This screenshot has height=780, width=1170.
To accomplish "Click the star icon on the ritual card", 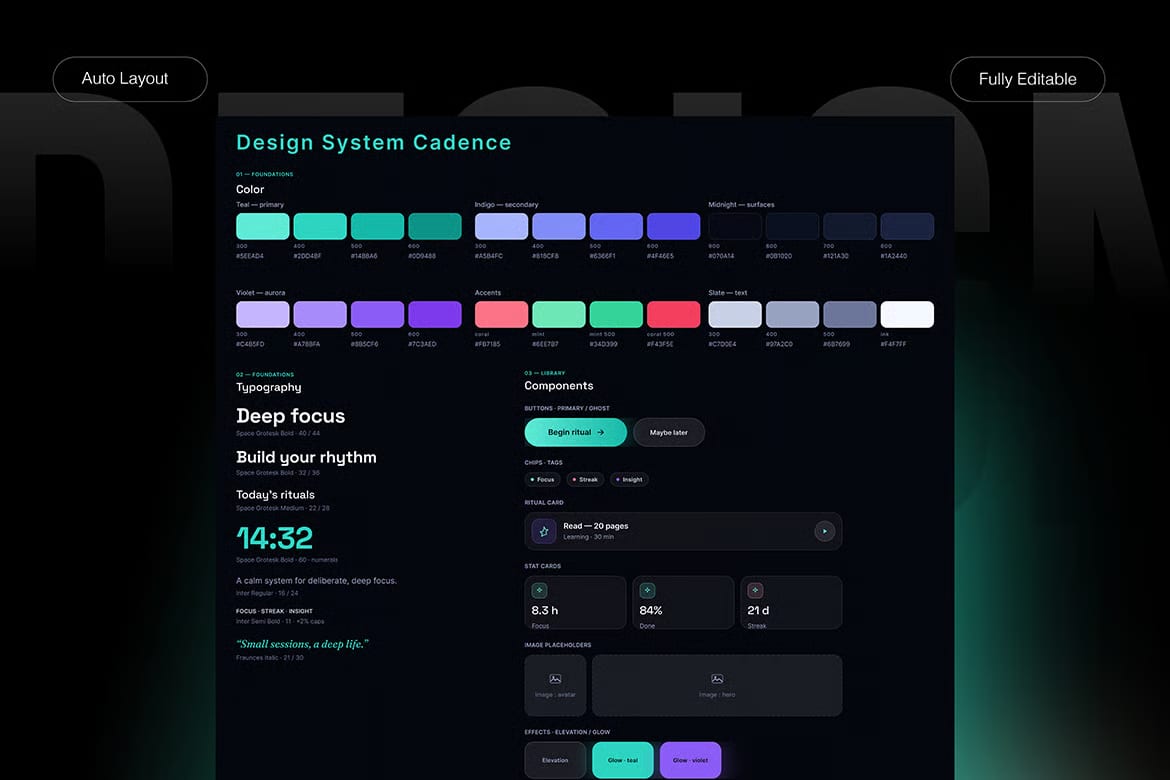I will coord(544,531).
